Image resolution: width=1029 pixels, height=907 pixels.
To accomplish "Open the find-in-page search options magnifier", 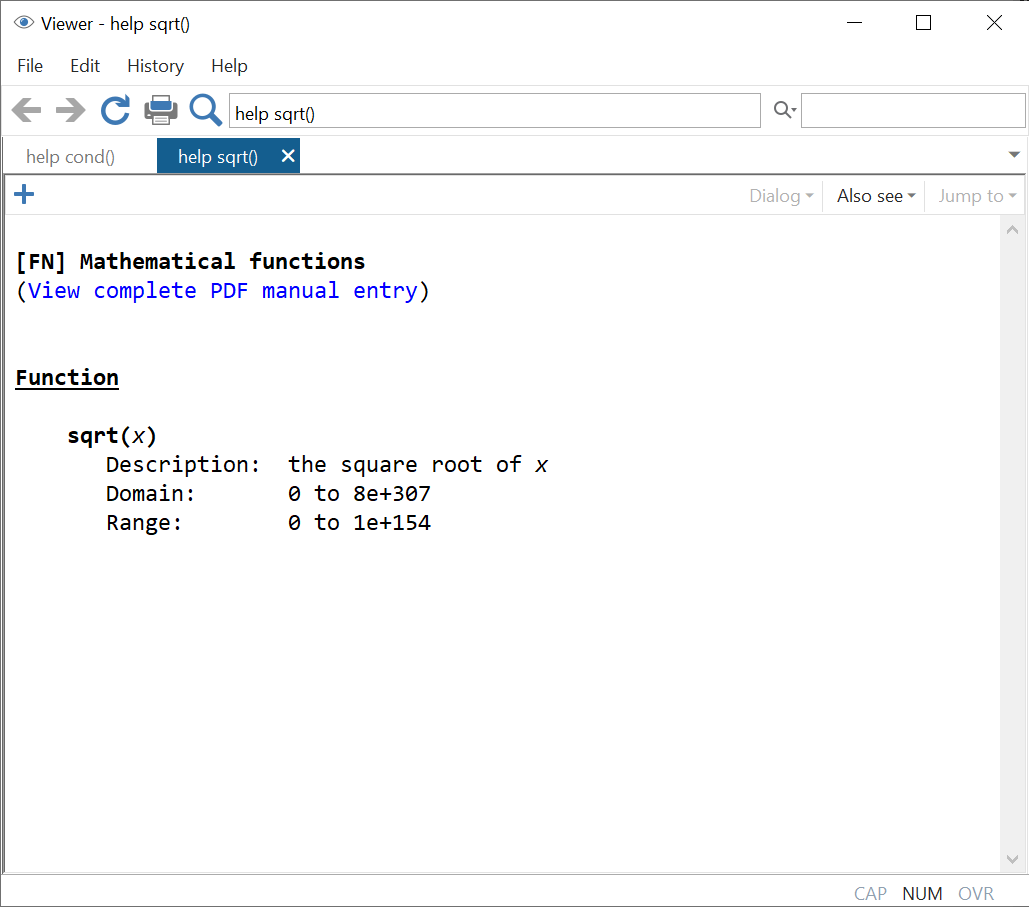I will [x=784, y=111].
